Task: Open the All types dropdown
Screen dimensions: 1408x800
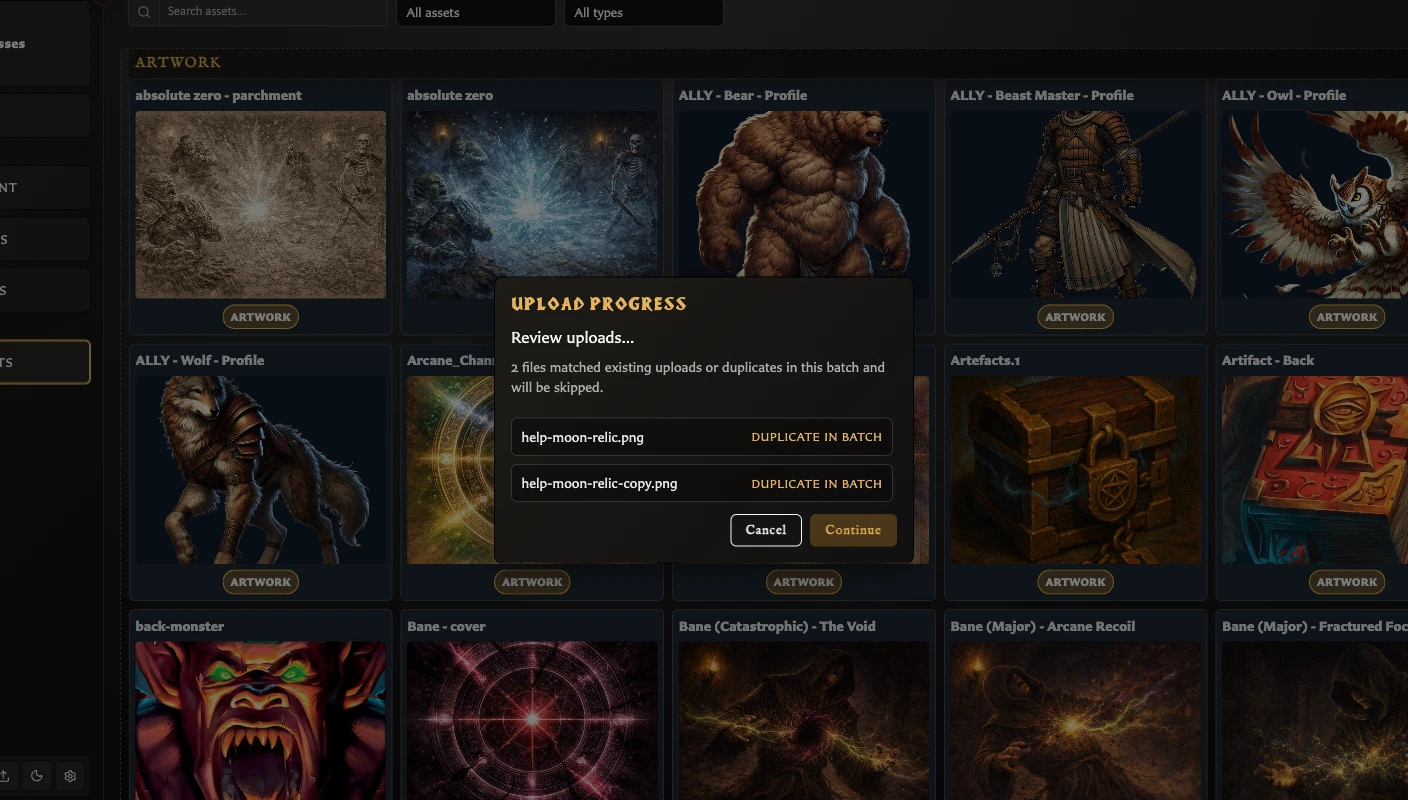Action: pyautogui.click(x=643, y=13)
